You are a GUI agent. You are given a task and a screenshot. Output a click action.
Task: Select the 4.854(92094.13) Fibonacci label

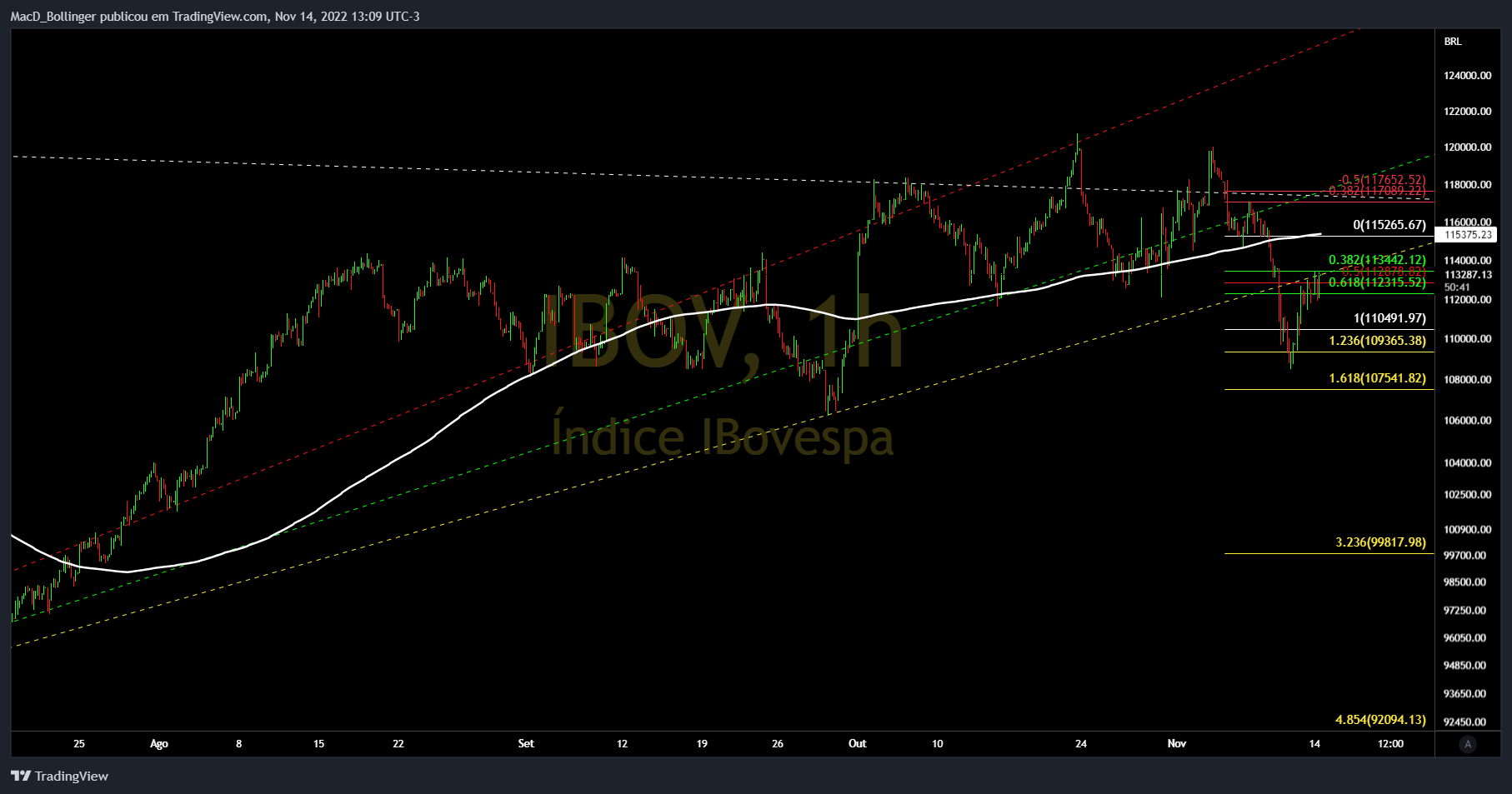(x=1380, y=720)
